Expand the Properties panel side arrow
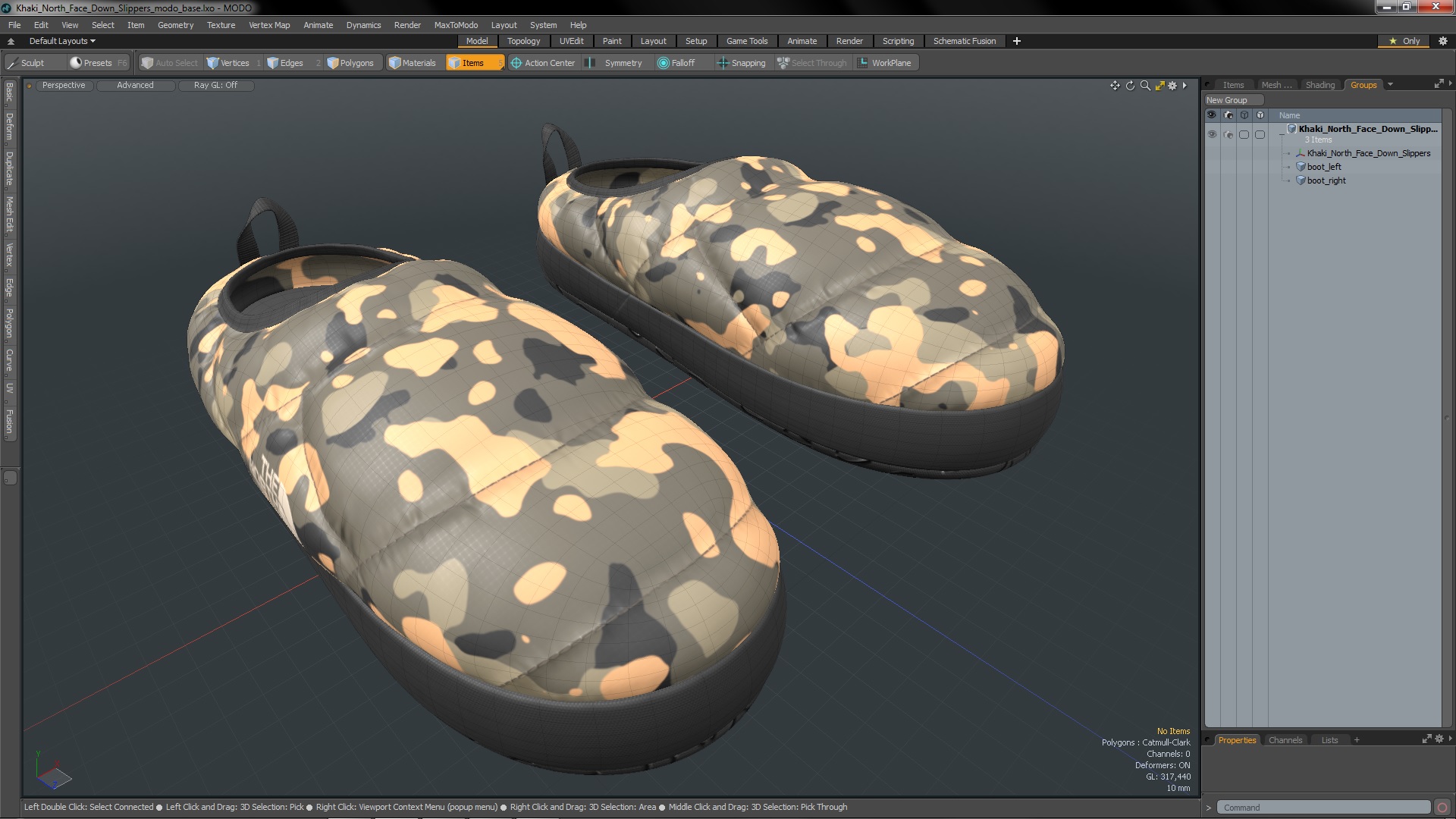The height and width of the screenshot is (819, 1456). point(1450,739)
